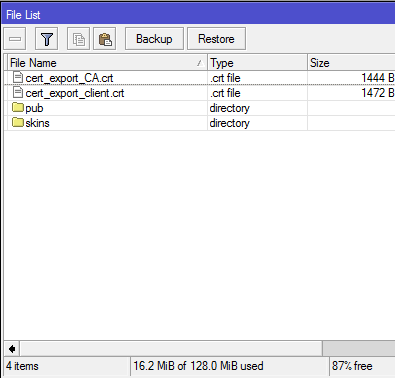Click the folder icon of skins

tap(18, 122)
